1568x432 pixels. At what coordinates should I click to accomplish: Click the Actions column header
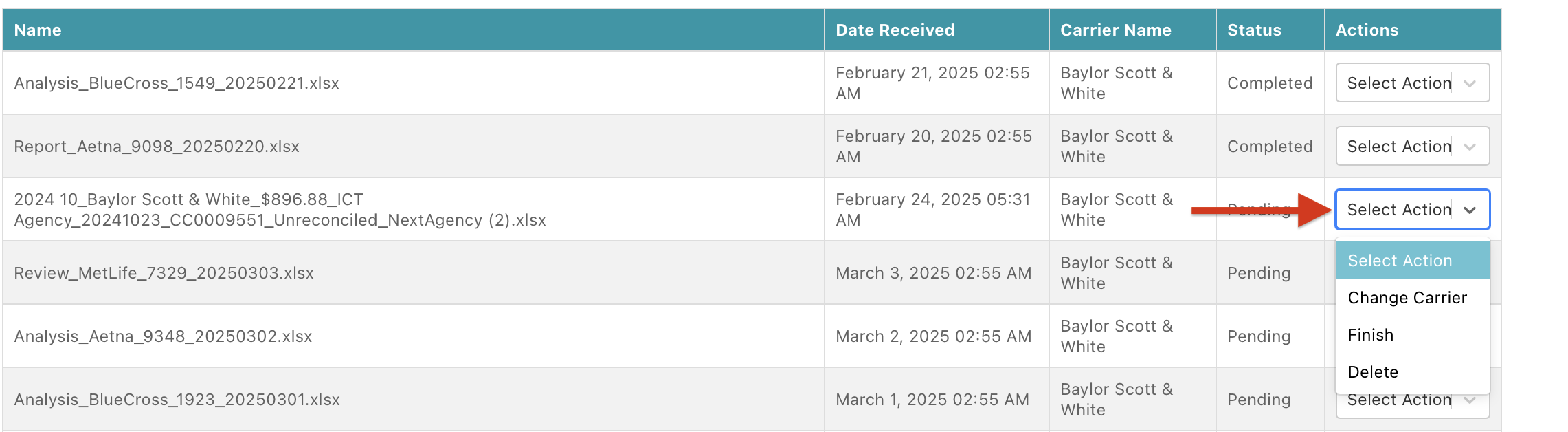[1367, 30]
